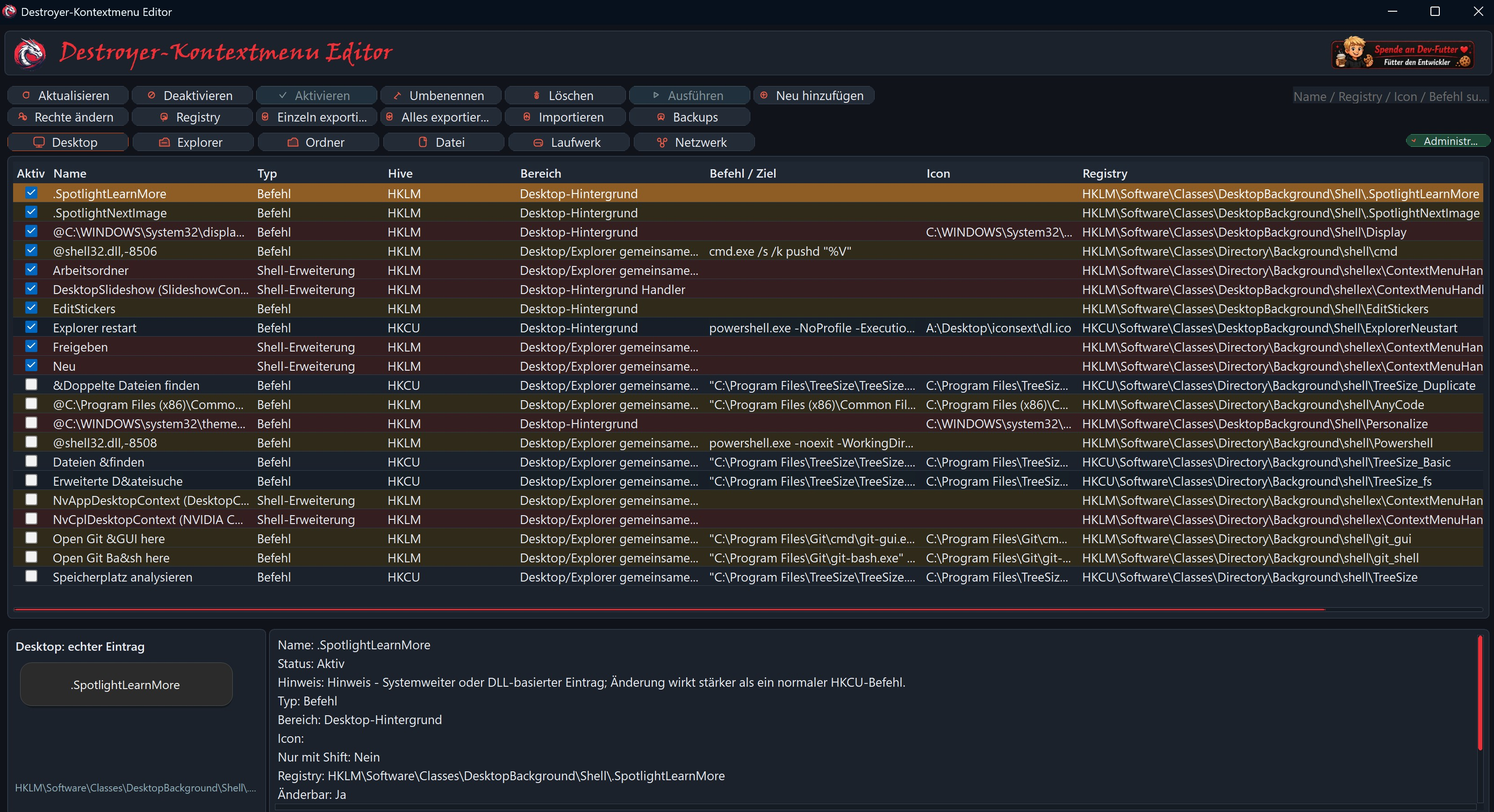
Task: Click the refresh icon on the Aktualisieren button
Action: tap(26, 95)
